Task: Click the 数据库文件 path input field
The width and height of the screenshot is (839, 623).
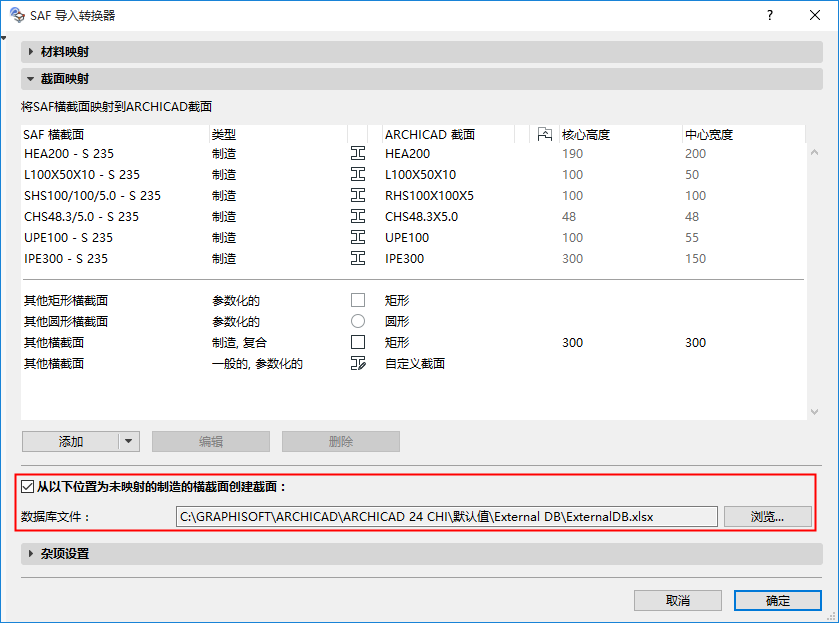Action: tap(447, 517)
